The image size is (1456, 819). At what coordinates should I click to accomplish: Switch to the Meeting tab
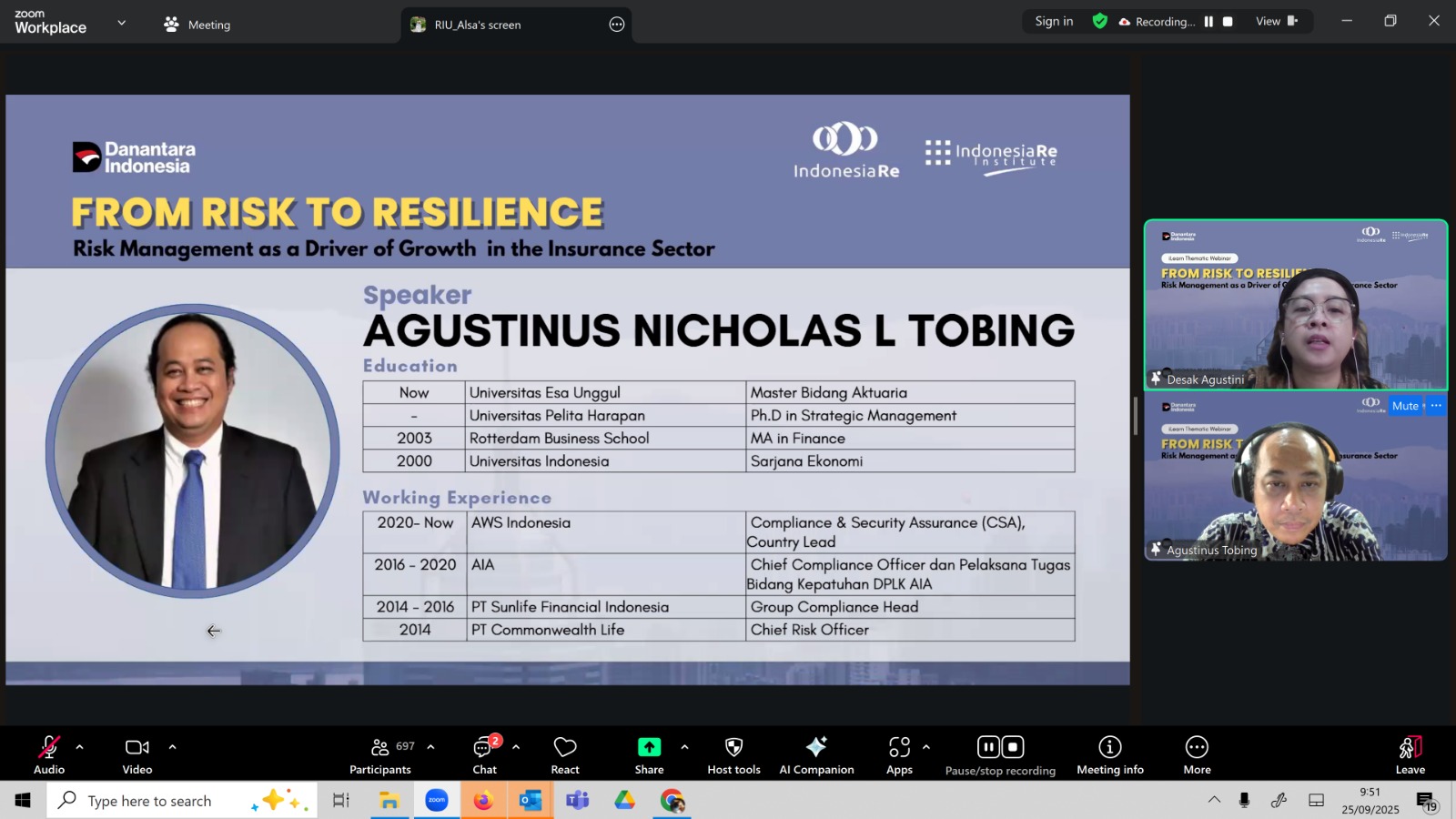pyautogui.click(x=197, y=25)
